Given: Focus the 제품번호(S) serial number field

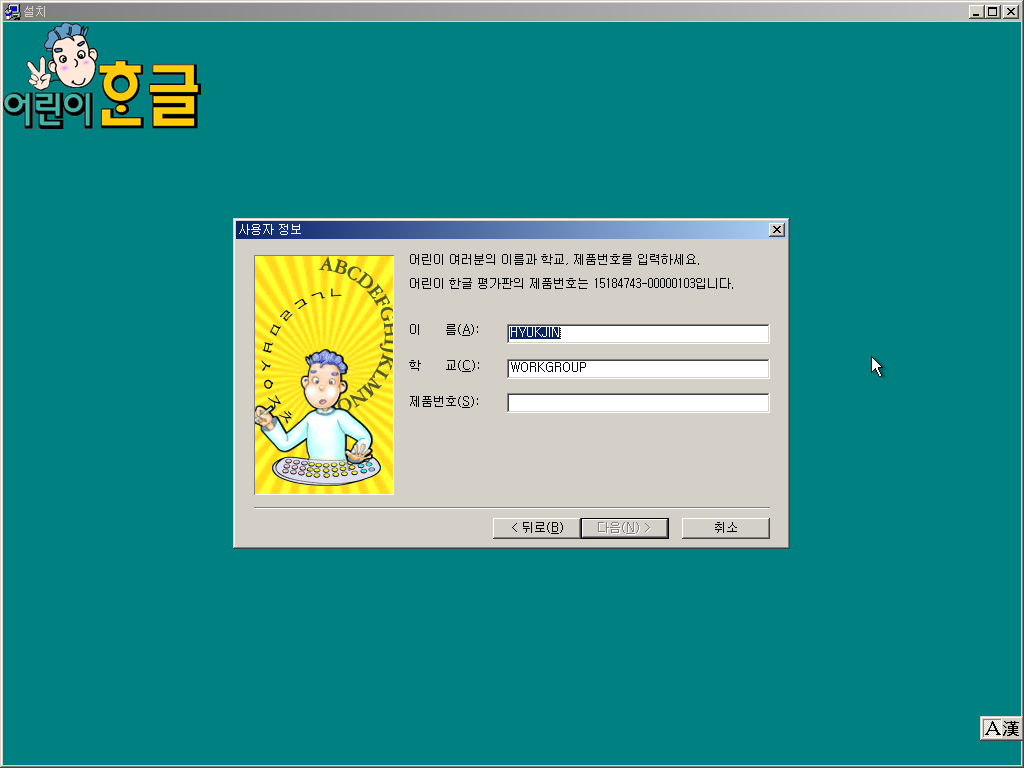Looking at the screenshot, I should tap(638, 402).
